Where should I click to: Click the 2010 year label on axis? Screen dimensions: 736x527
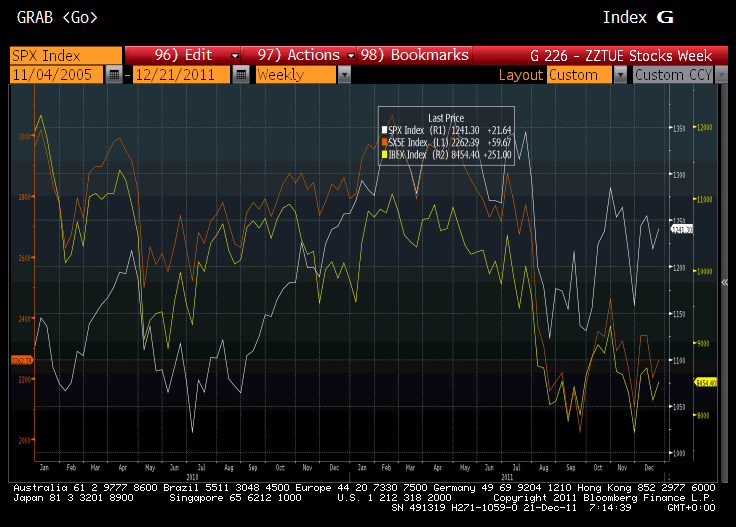pos(192,477)
